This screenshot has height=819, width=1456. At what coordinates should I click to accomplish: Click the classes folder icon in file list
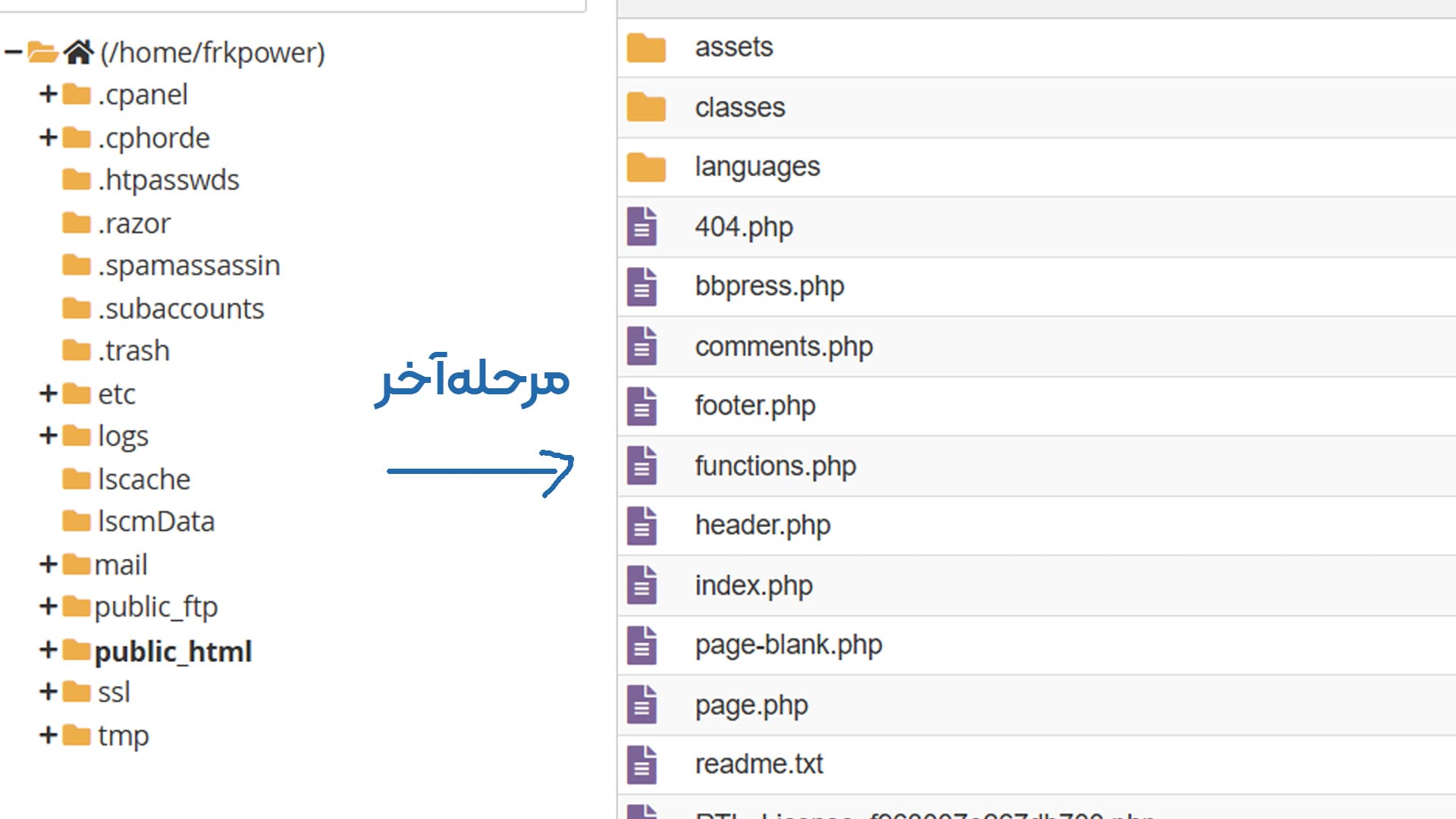646,108
